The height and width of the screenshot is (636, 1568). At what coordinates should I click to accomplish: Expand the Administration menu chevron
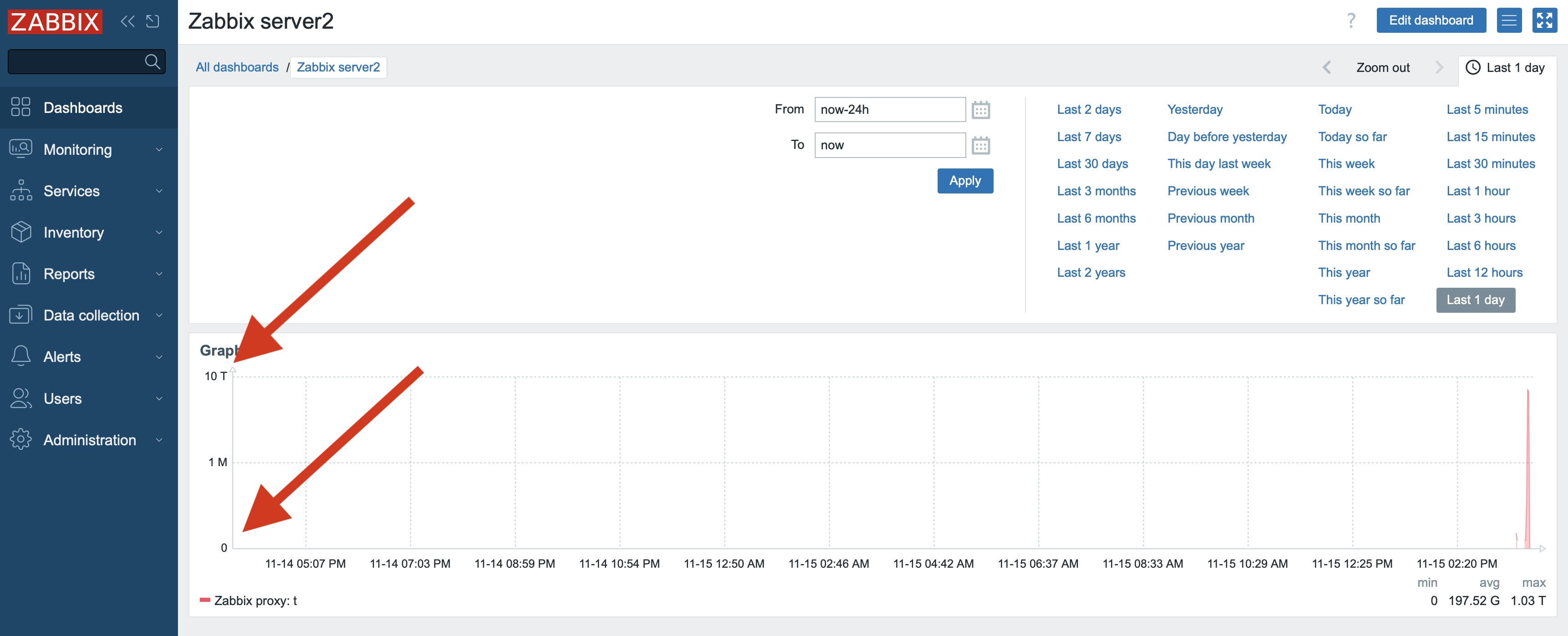159,440
